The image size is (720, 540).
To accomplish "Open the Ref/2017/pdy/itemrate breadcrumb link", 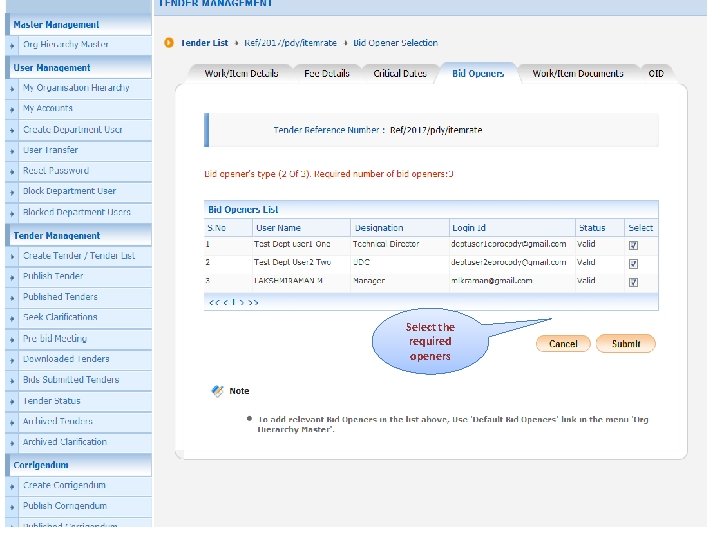I will (x=290, y=43).
